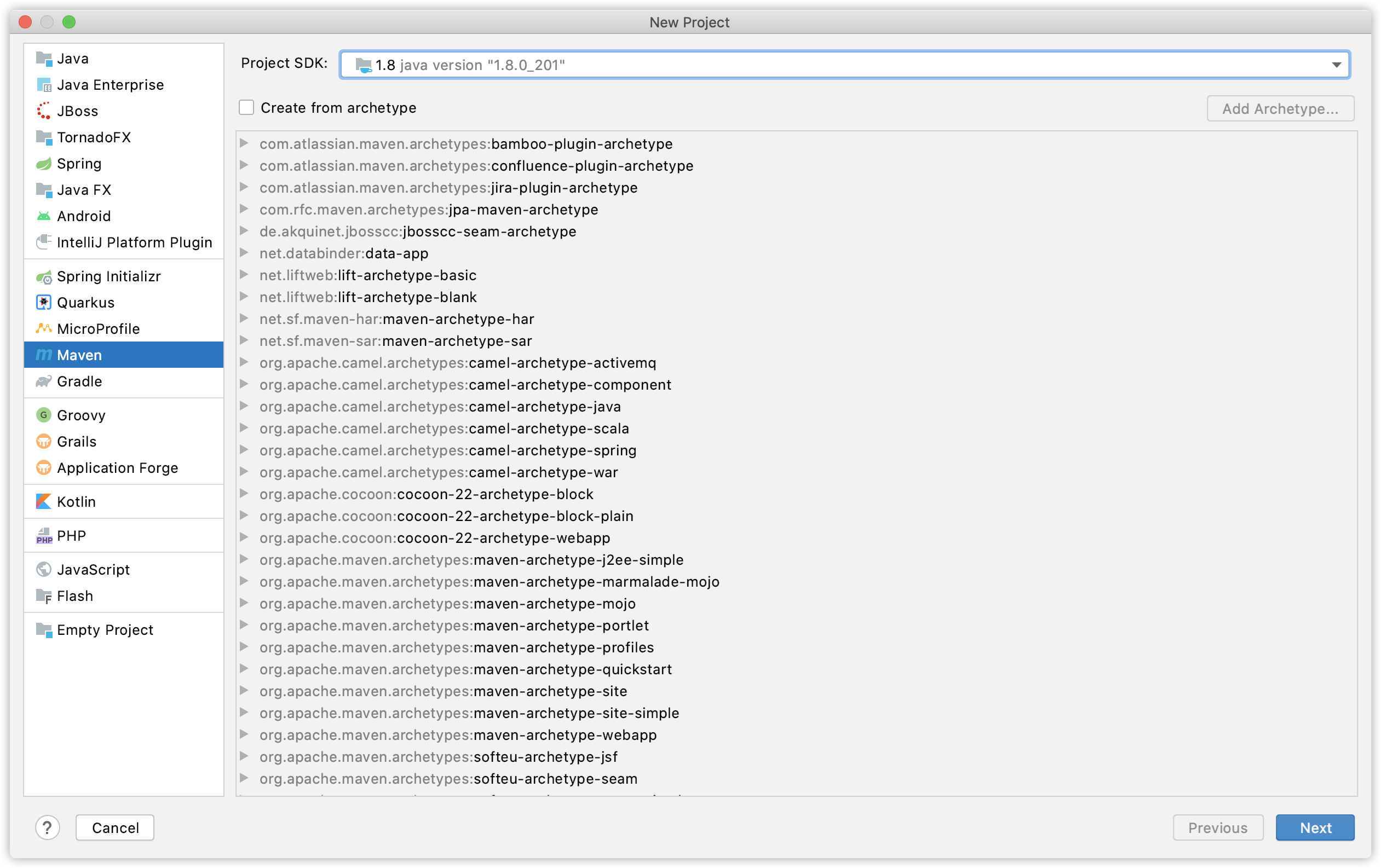The height and width of the screenshot is (868, 1381).
Task: Choose the Groovy green G icon
Action: click(44, 415)
